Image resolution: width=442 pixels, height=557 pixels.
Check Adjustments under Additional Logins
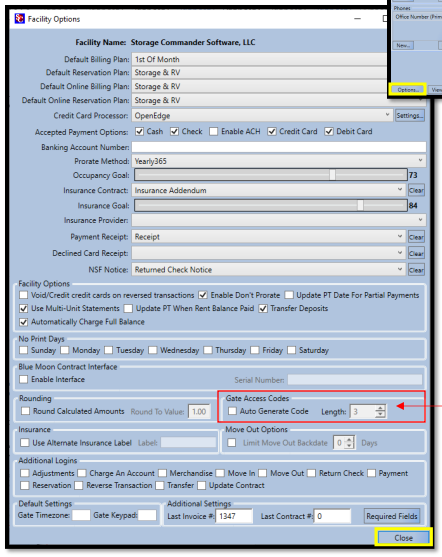point(25,473)
